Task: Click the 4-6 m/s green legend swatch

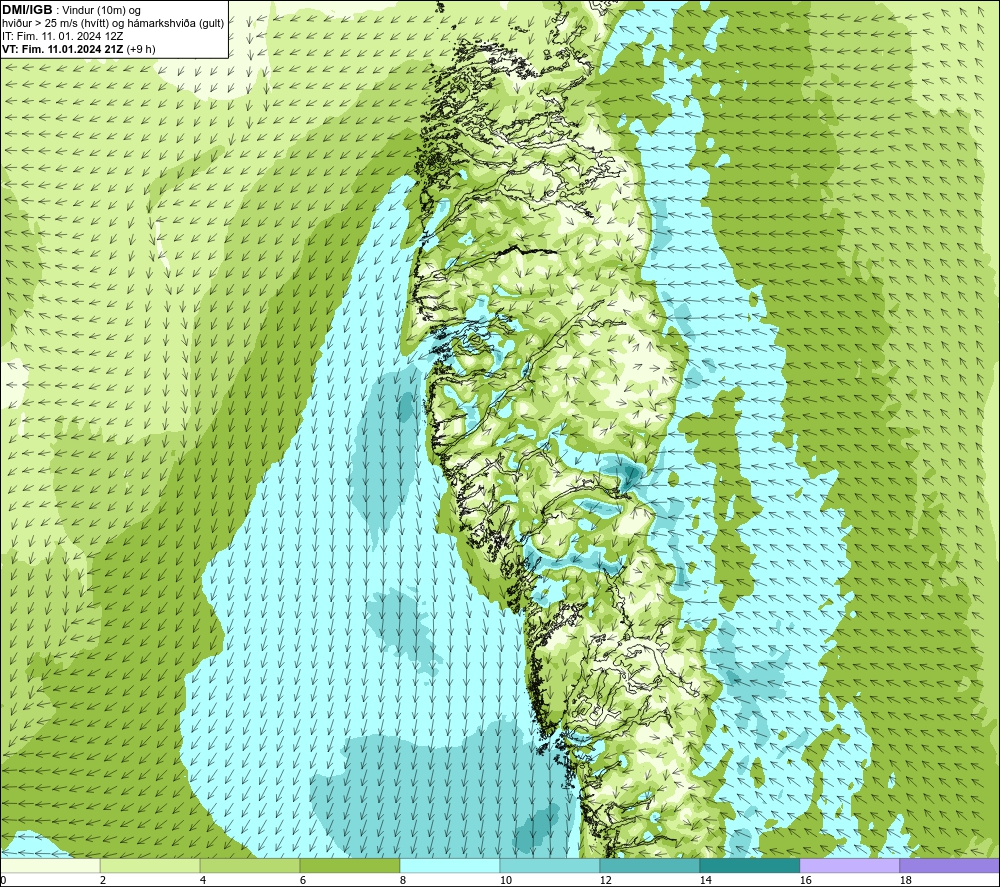Action: pos(250,865)
